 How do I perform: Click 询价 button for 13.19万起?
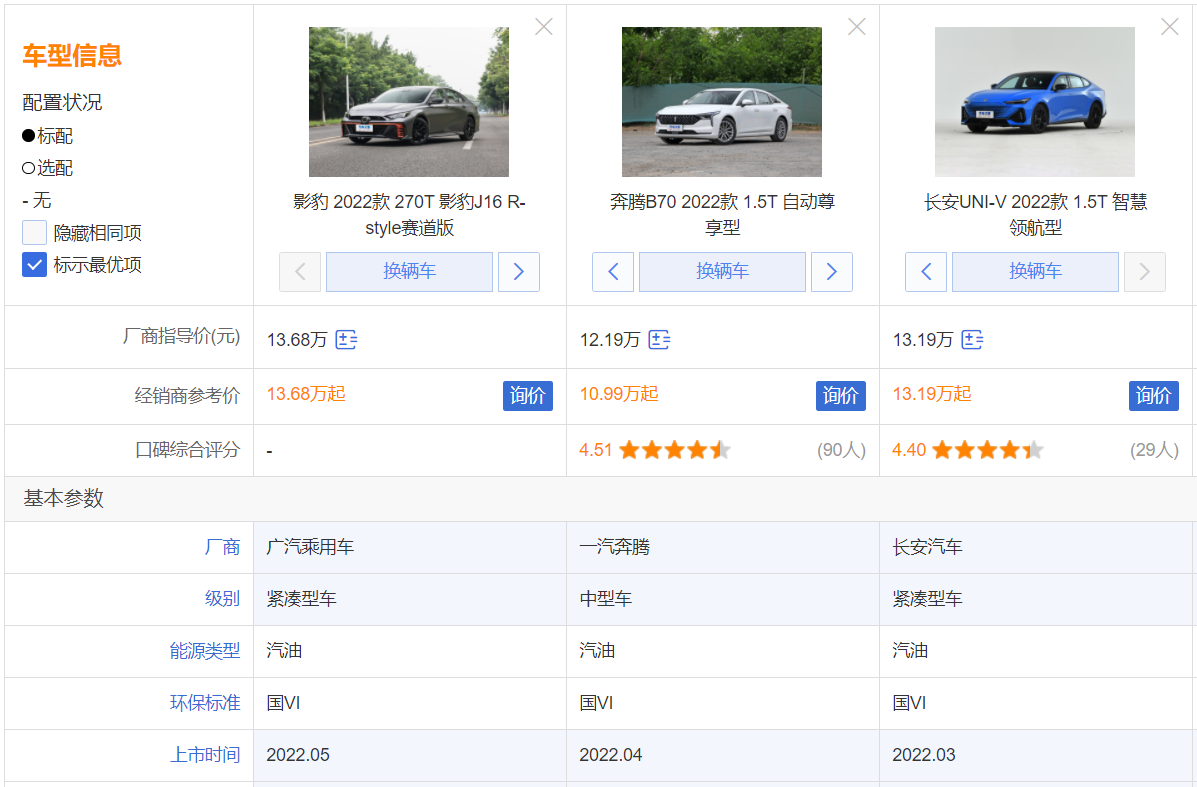[x=1153, y=395]
